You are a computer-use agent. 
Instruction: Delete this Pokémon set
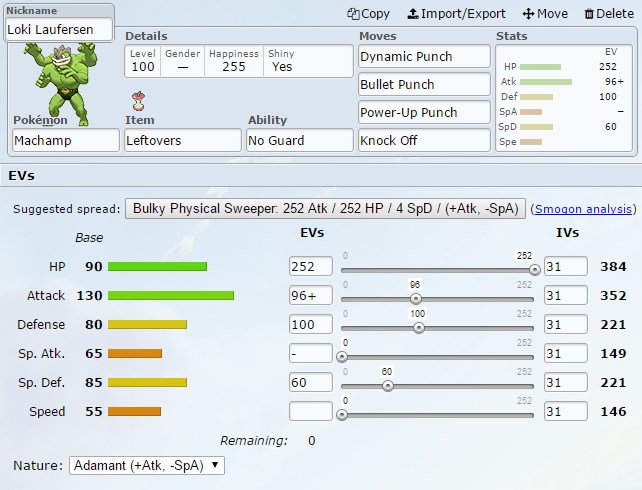point(609,14)
